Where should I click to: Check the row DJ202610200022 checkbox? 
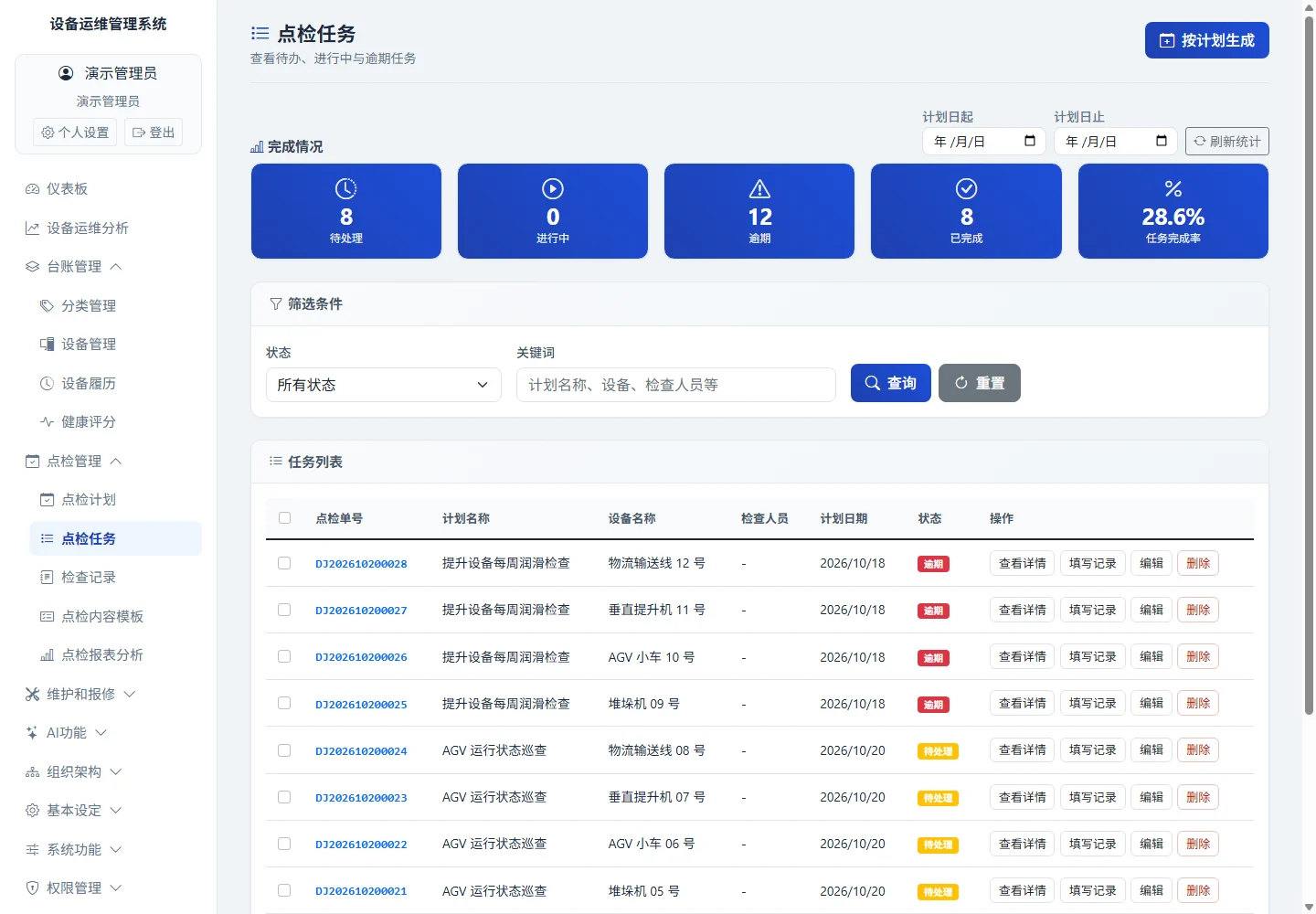[284, 844]
